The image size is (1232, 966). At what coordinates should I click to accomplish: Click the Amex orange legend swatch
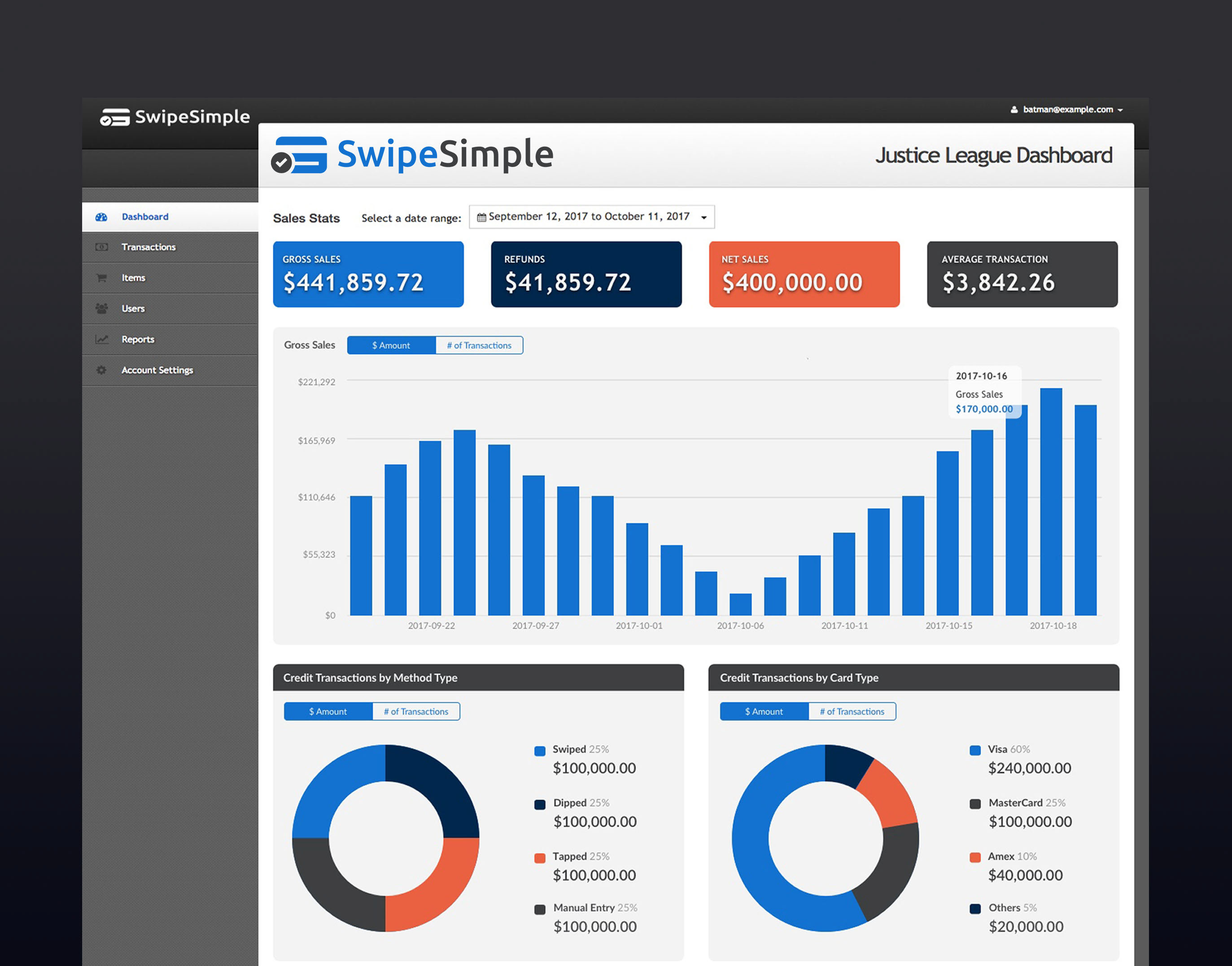[x=975, y=858]
